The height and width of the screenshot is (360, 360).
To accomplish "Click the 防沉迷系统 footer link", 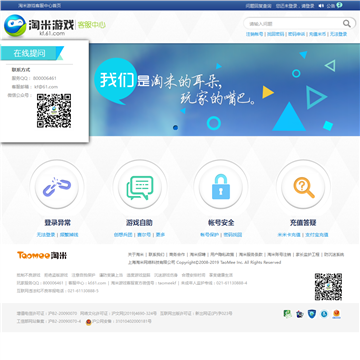I will 334,255.
